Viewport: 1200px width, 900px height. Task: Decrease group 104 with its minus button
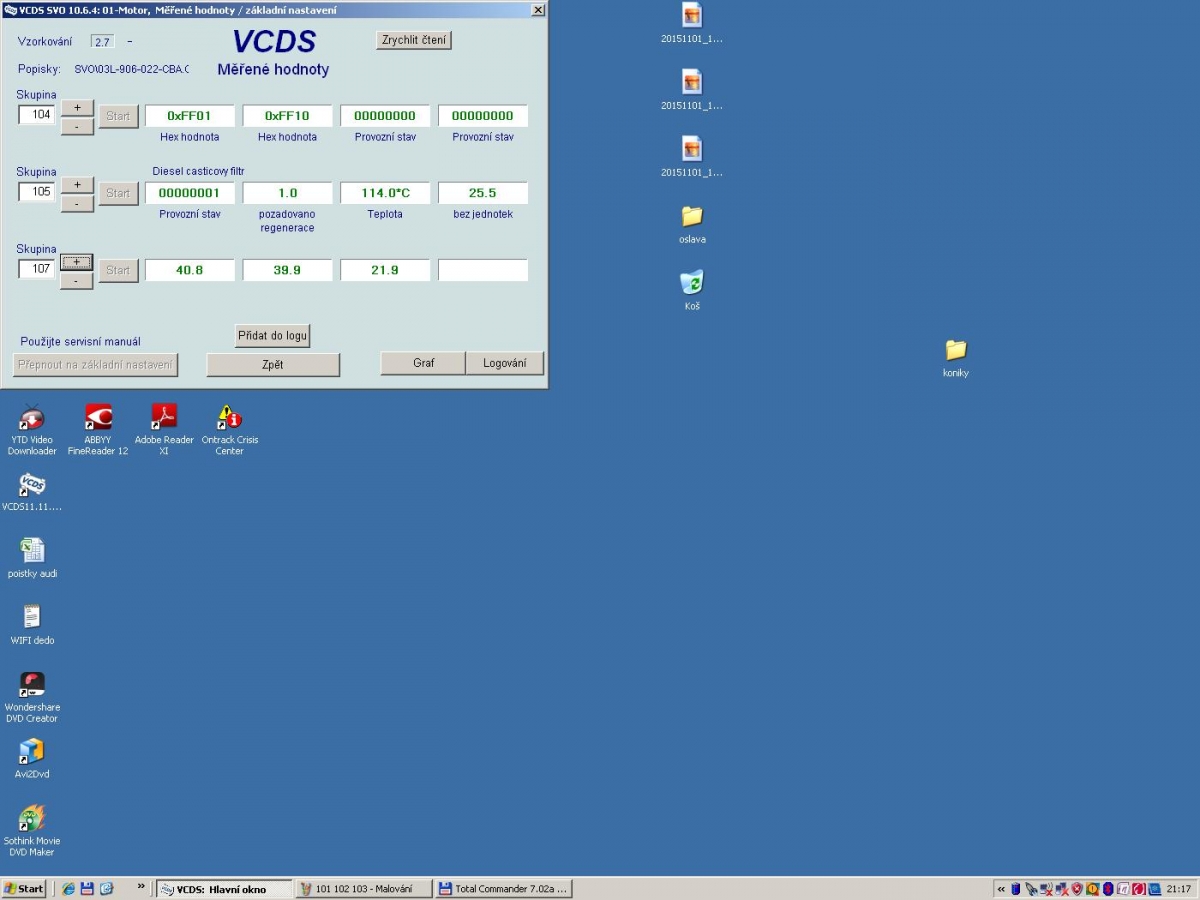tap(77, 126)
